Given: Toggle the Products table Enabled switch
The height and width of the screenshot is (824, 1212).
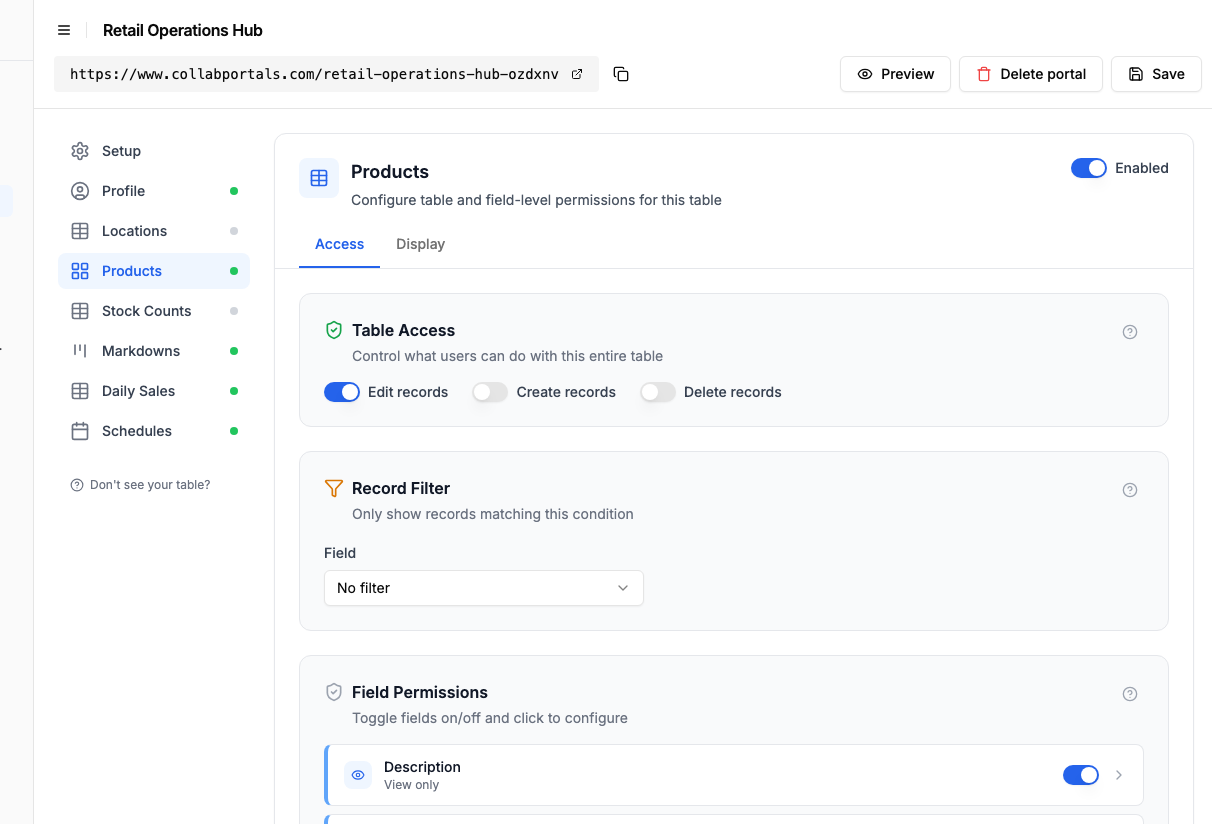Looking at the screenshot, I should coord(1089,168).
